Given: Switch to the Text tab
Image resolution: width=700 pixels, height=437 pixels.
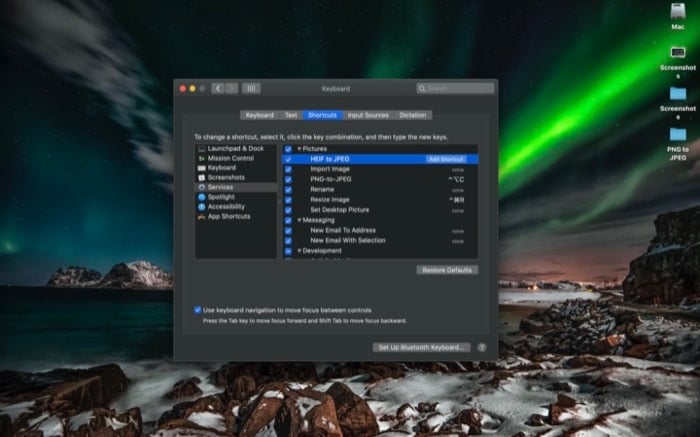Looking at the screenshot, I should pos(291,115).
